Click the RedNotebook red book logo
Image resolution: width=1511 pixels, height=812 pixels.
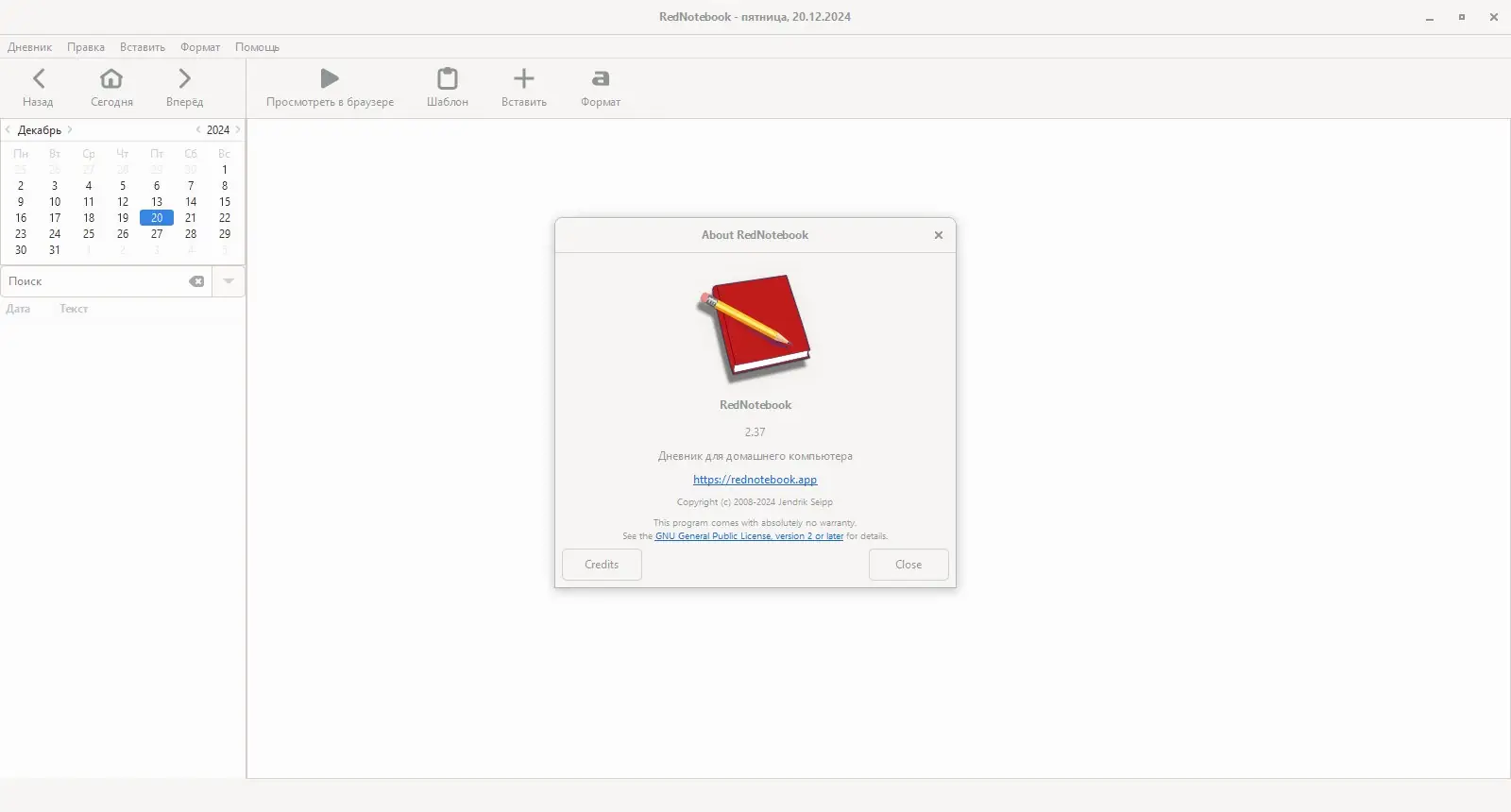(x=755, y=328)
